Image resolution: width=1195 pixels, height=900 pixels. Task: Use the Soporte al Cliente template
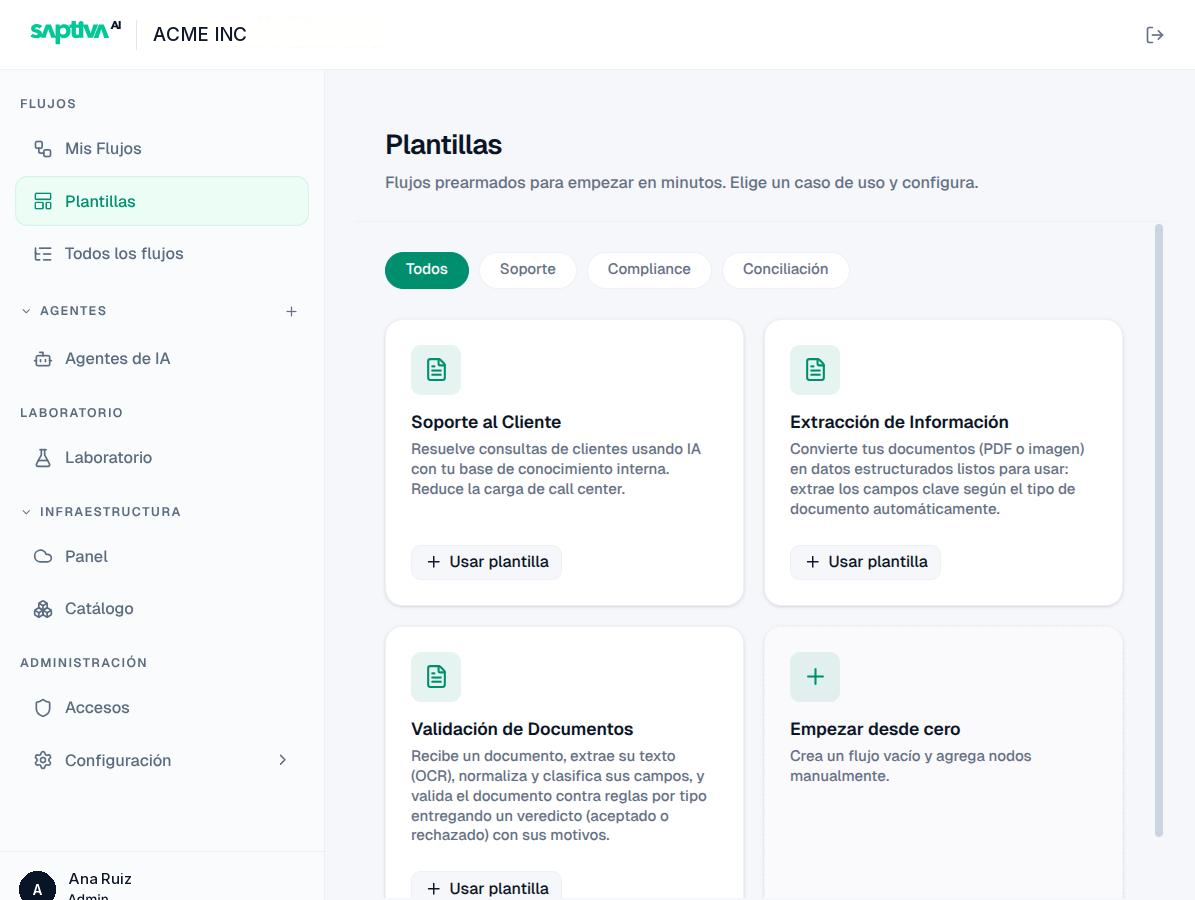(x=486, y=562)
